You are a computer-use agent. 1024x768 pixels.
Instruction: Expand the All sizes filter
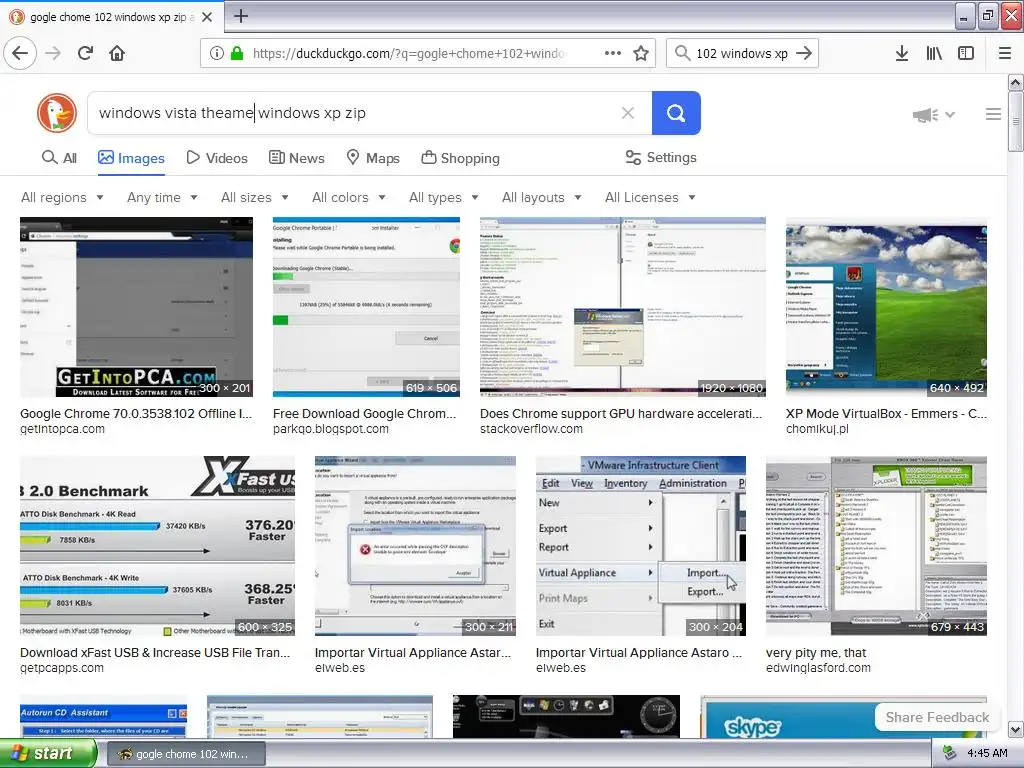pyautogui.click(x=255, y=197)
